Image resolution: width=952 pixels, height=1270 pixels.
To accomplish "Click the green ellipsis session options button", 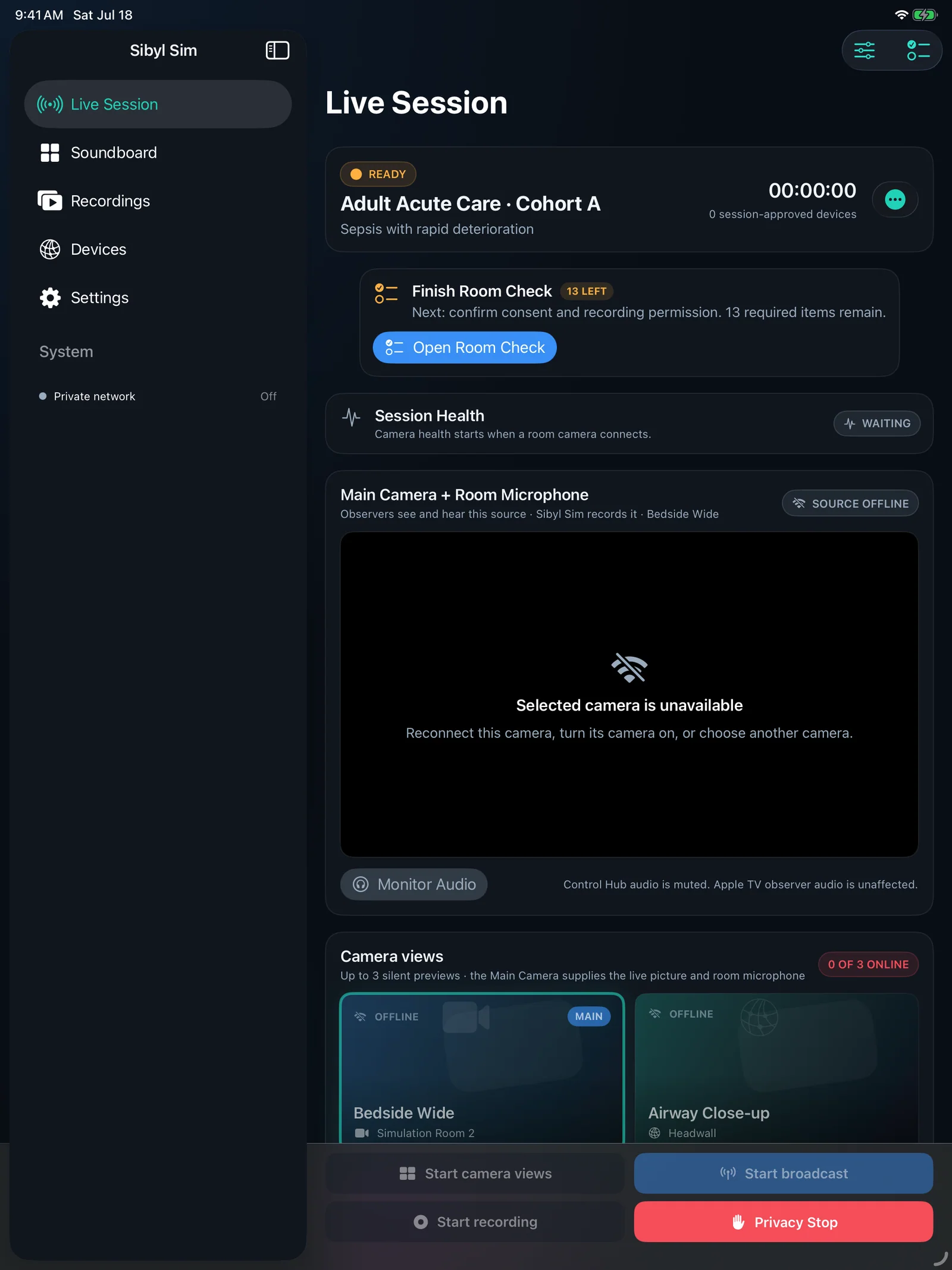I will click(x=895, y=199).
